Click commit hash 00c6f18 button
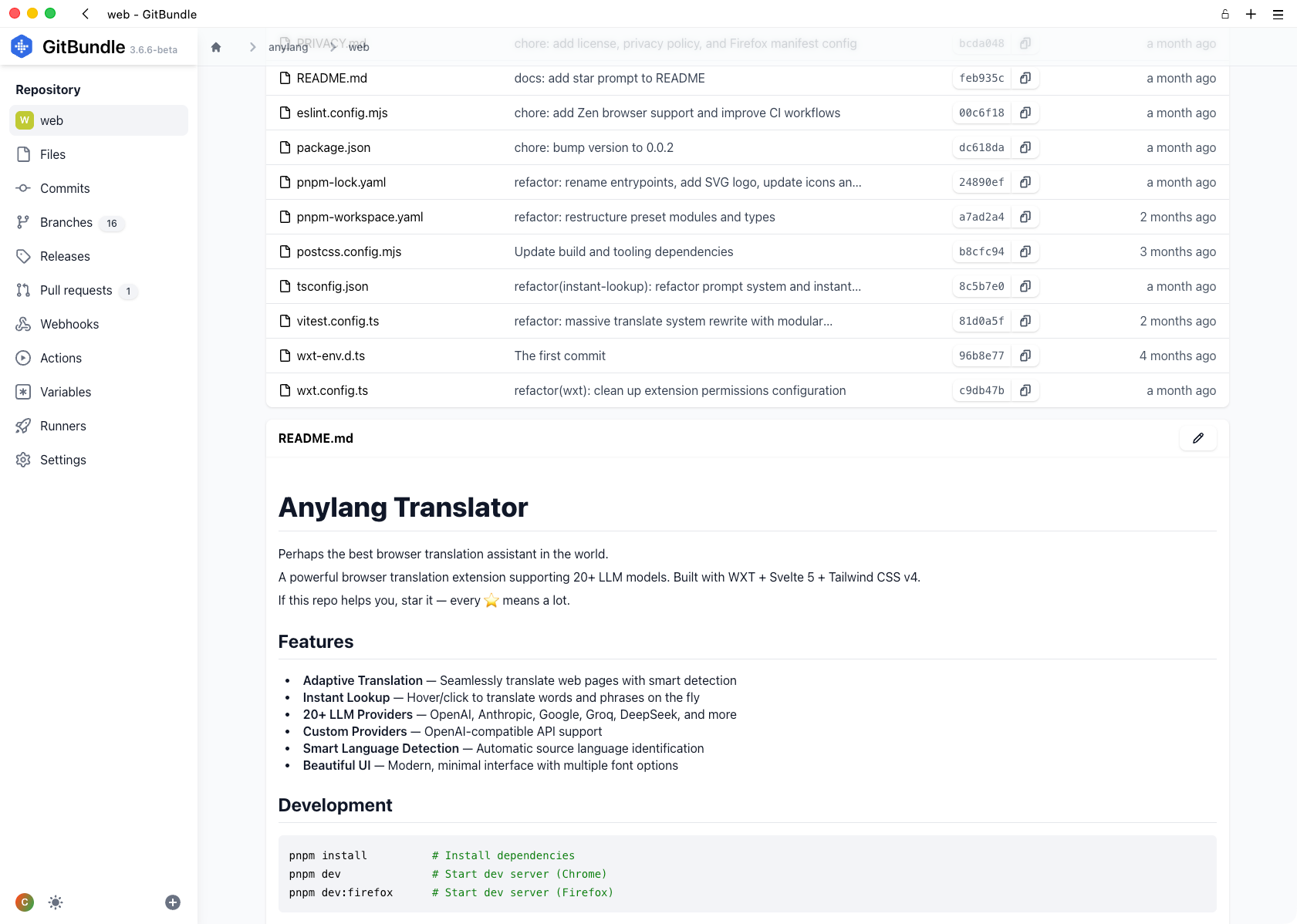Image resolution: width=1297 pixels, height=924 pixels. point(981,113)
